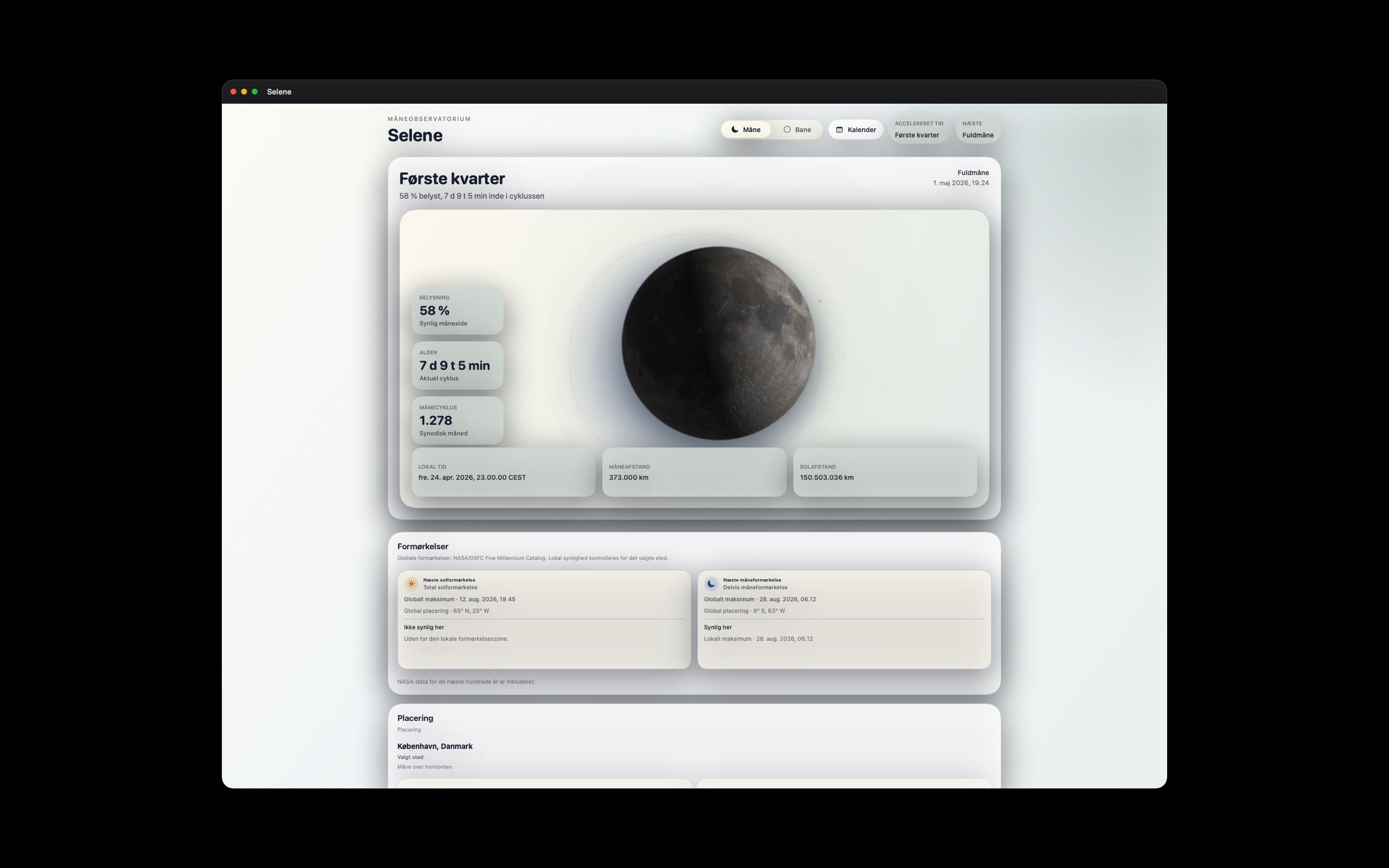Click the Måne over horisonten status

pyautogui.click(x=425, y=767)
